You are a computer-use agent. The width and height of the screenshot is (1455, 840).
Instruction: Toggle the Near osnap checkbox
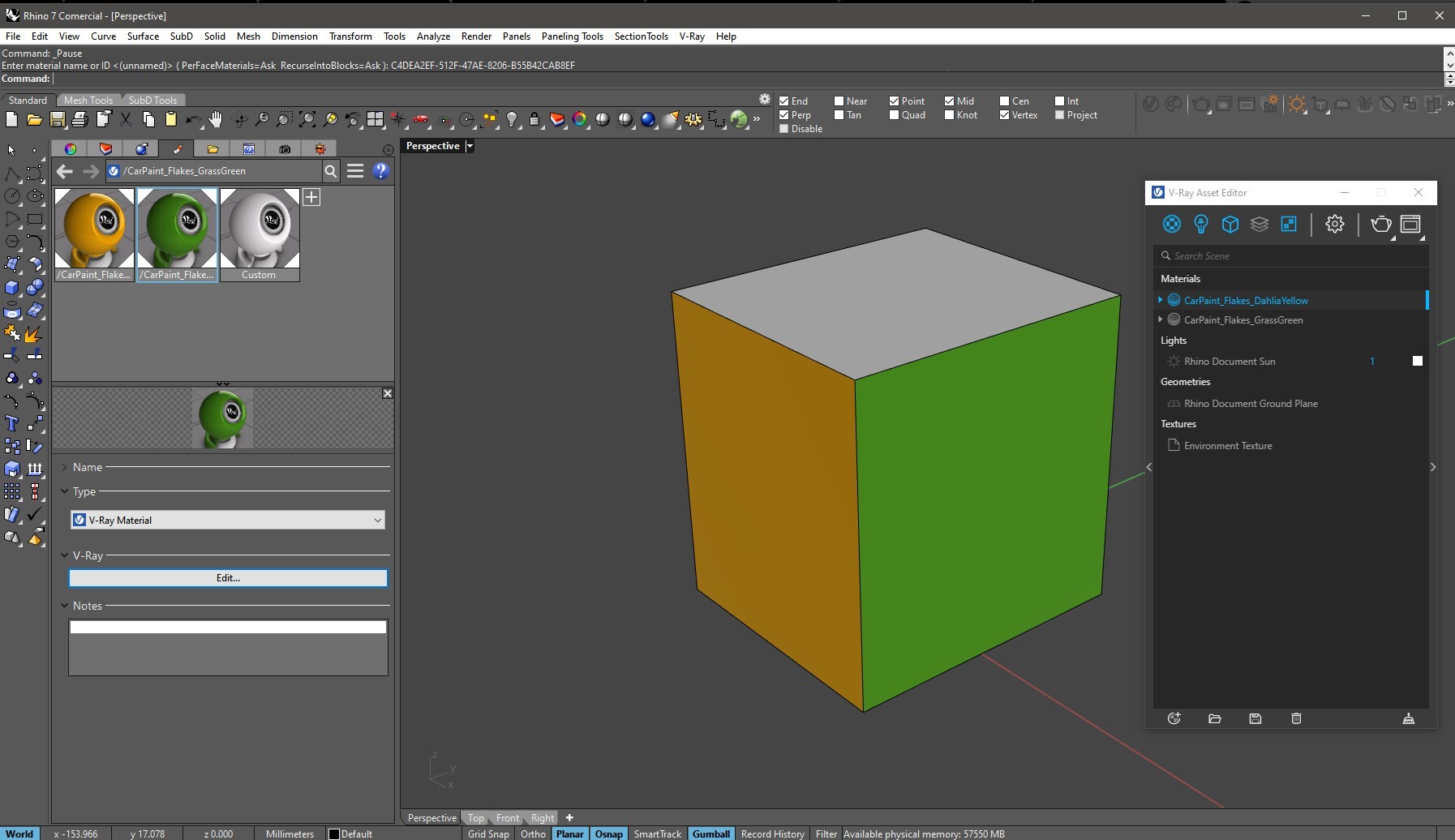[839, 101]
